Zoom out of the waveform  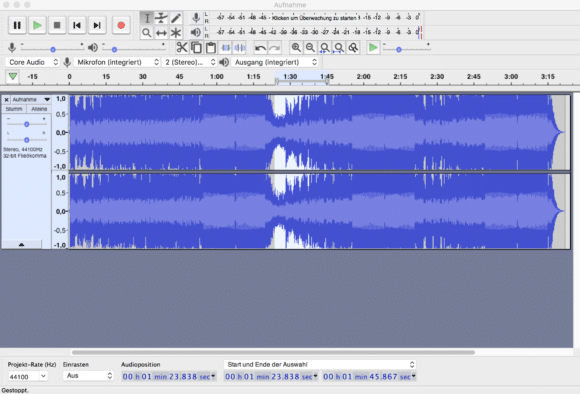tap(310, 47)
